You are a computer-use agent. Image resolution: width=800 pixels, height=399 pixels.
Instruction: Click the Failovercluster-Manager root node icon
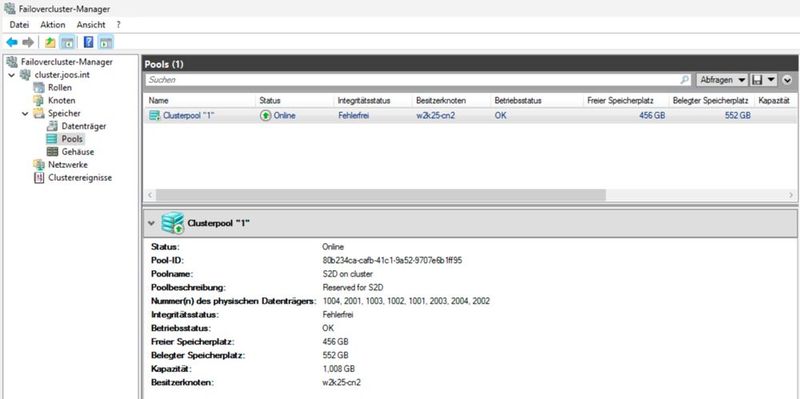[12, 62]
